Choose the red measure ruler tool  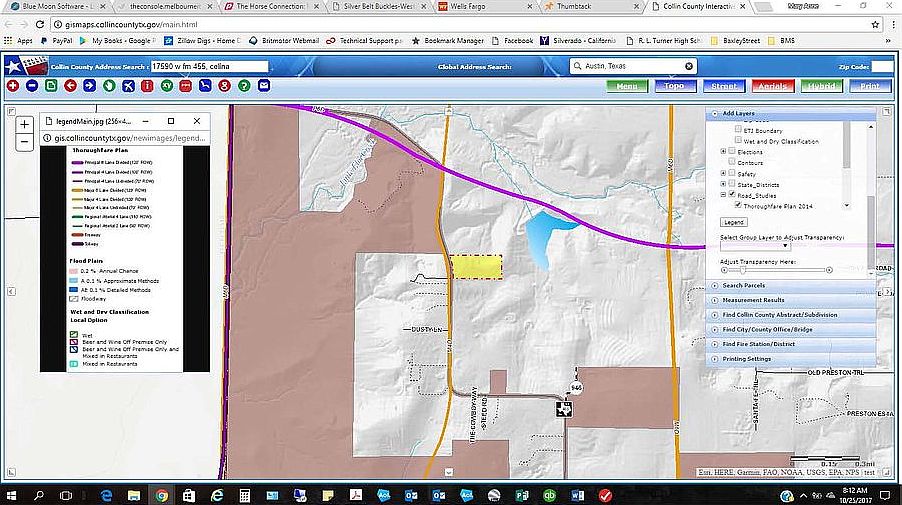(186, 86)
